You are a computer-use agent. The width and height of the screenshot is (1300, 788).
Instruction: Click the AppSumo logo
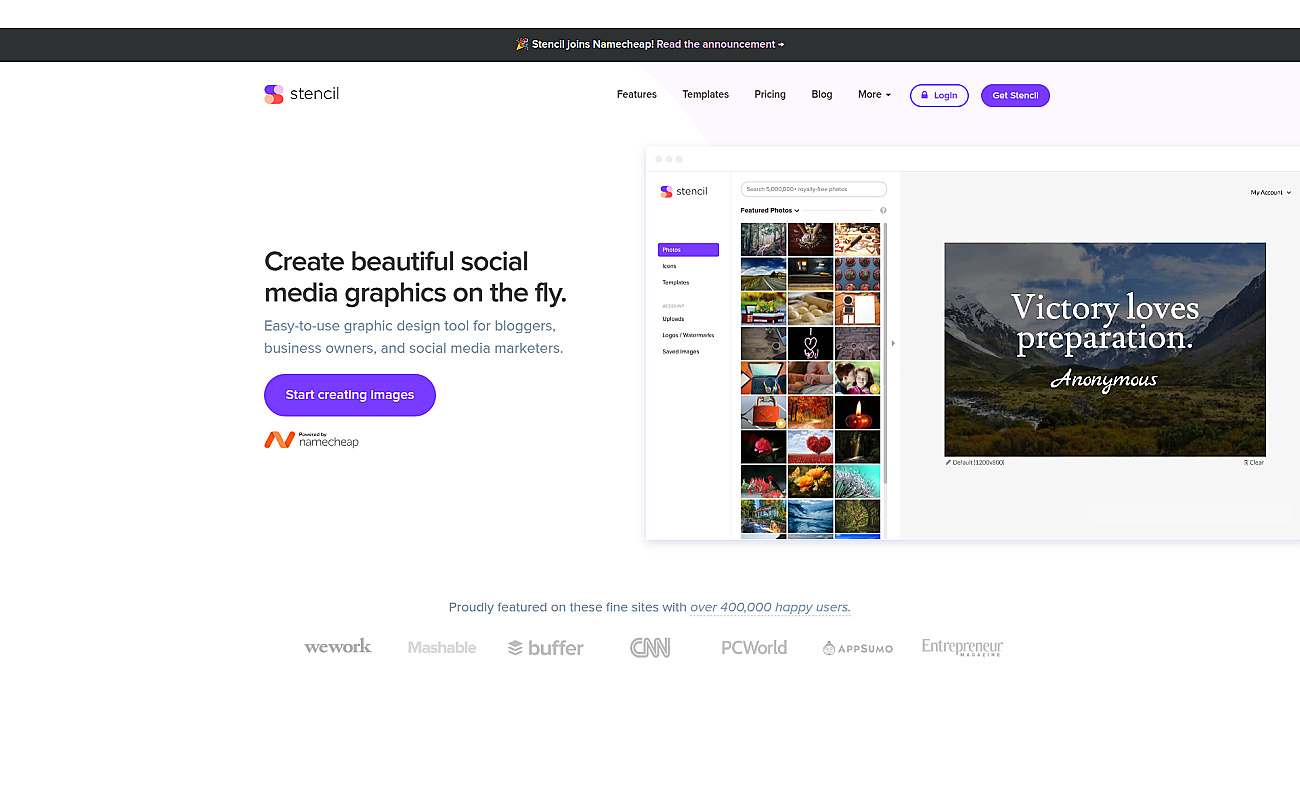(858, 648)
